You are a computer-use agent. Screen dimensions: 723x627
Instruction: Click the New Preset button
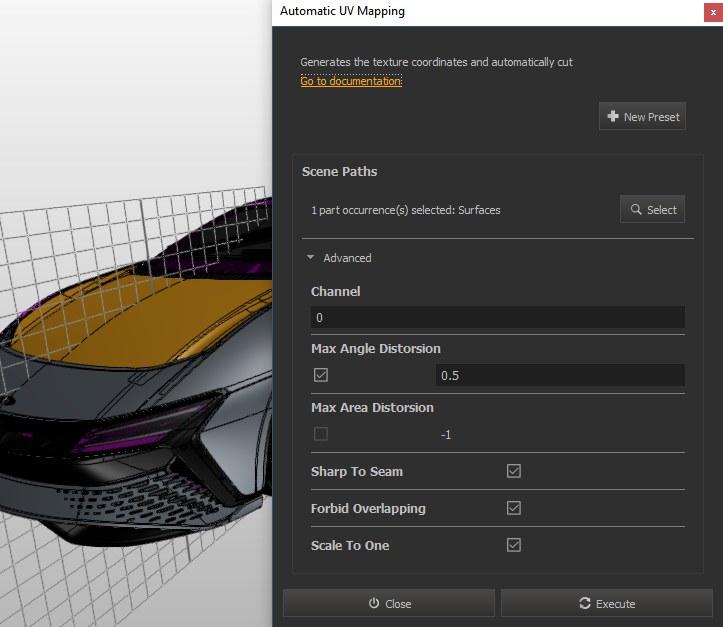pyautogui.click(x=642, y=117)
